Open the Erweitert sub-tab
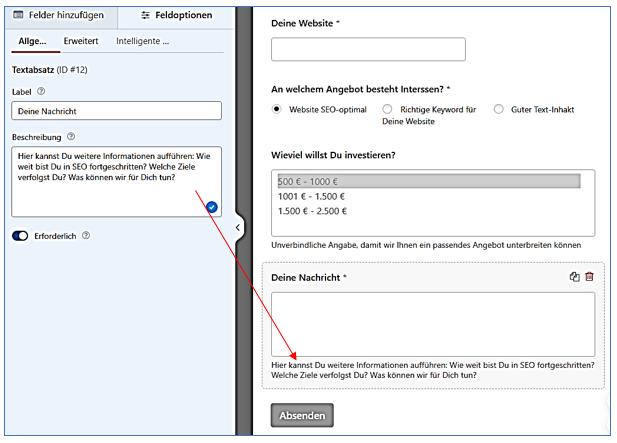 click(81, 41)
